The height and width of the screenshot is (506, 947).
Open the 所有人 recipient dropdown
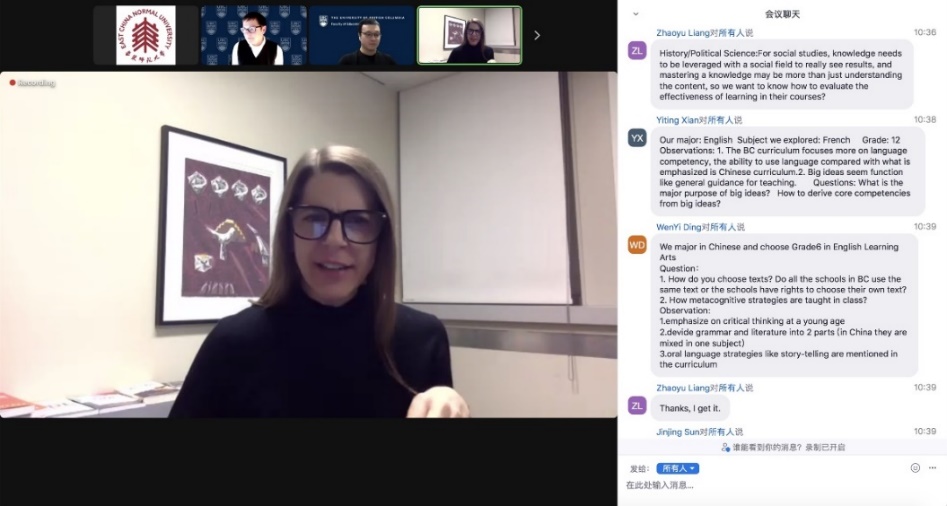pyautogui.click(x=678, y=469)
